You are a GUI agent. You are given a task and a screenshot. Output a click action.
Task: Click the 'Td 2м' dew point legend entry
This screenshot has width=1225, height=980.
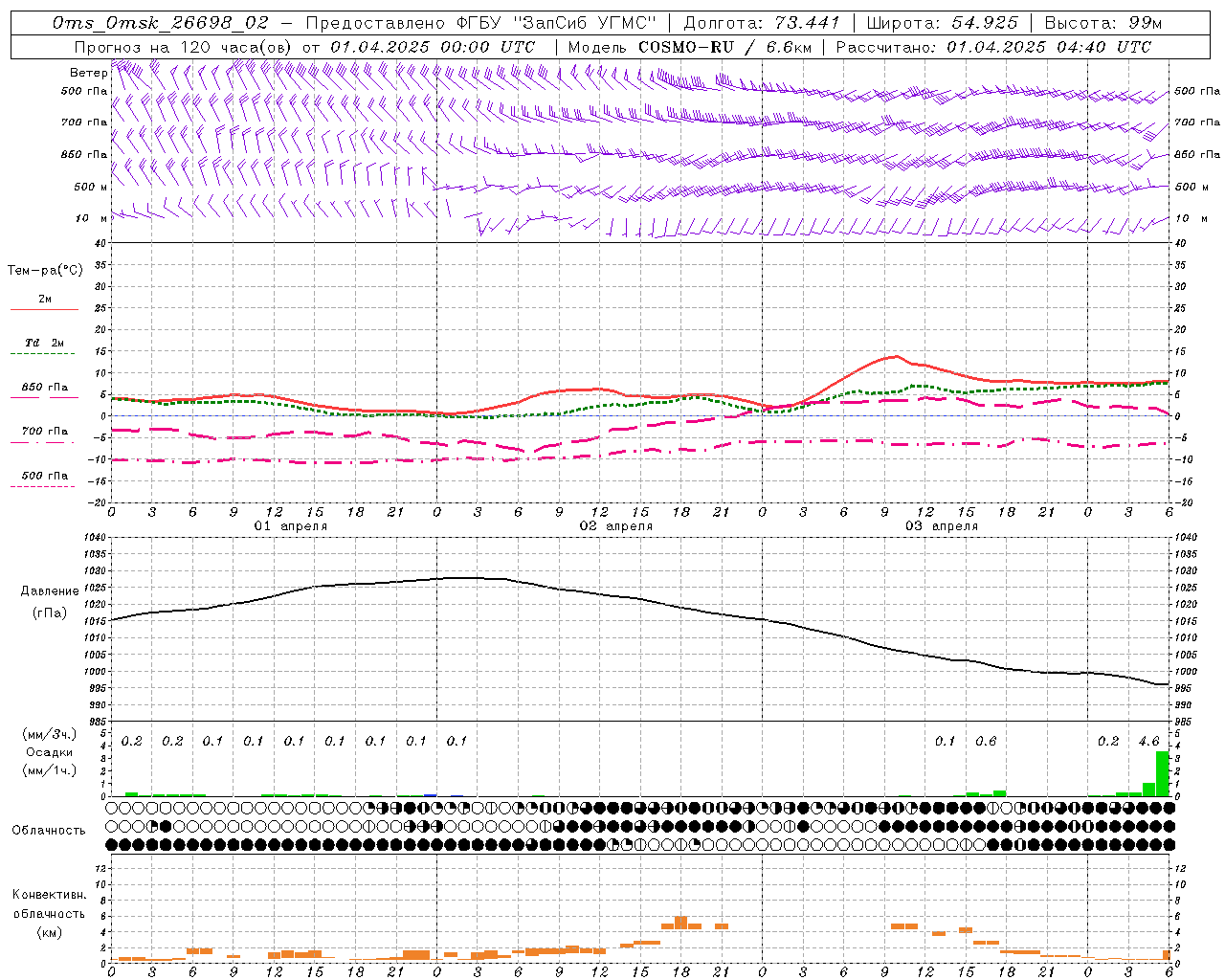[44, 343]
